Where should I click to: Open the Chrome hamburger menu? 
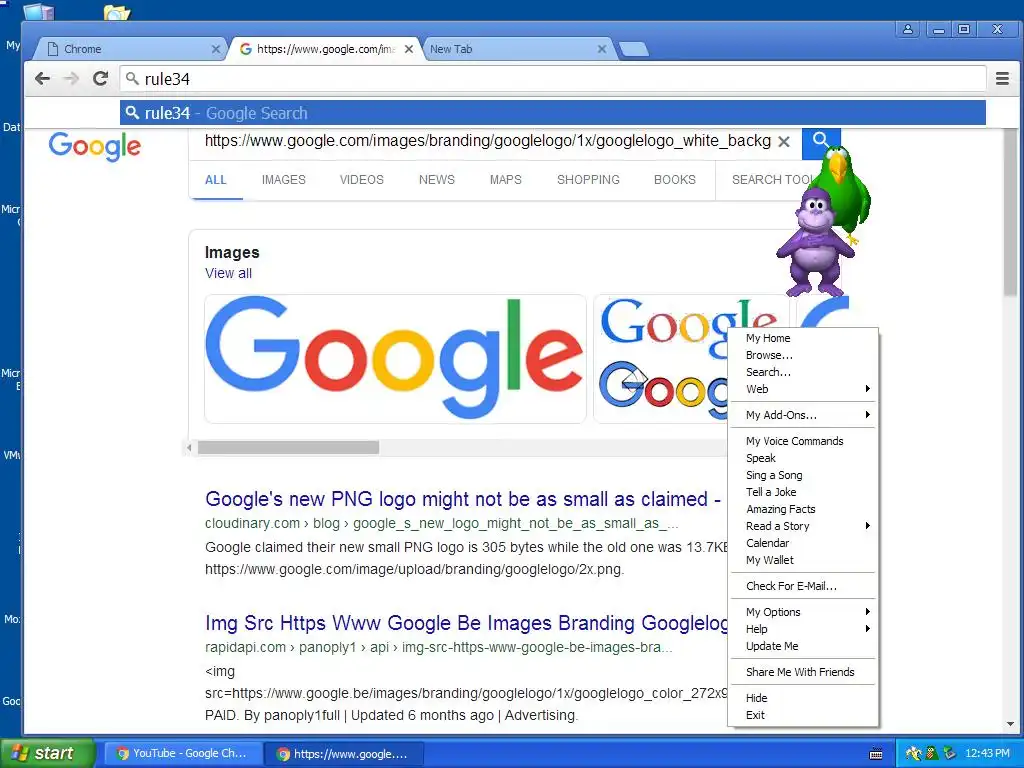click(1002, 79)
